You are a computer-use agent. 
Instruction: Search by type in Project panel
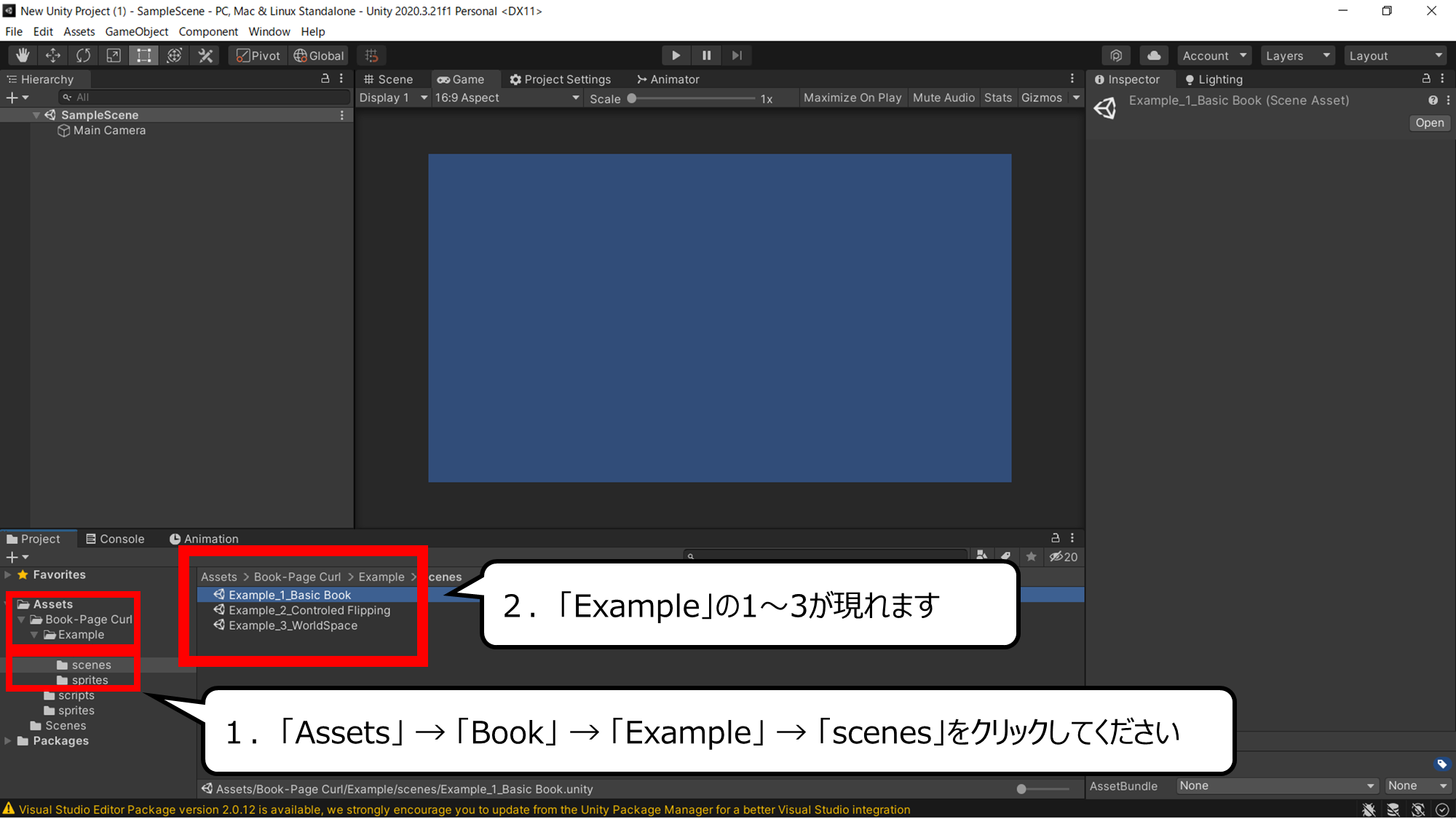[982, 555]
